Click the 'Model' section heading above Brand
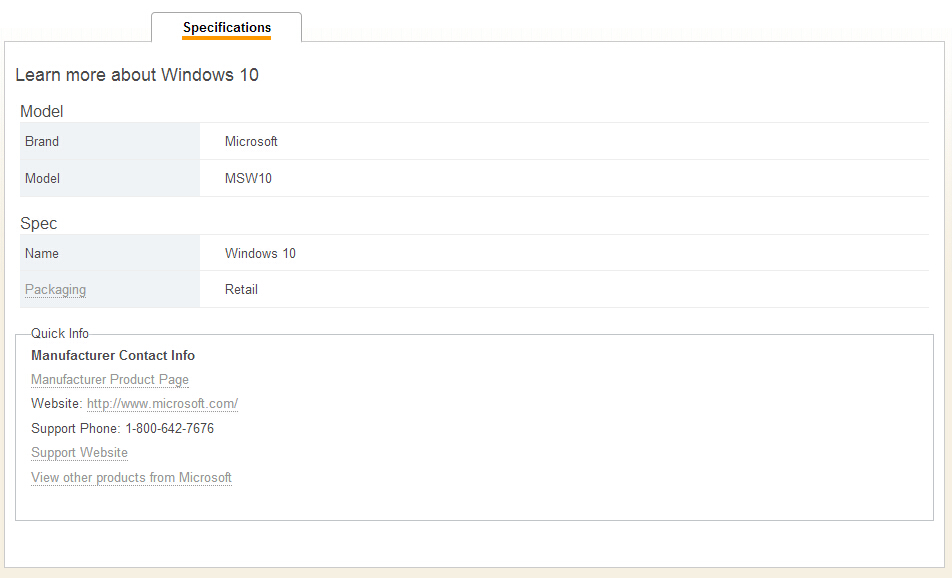 [41, 111]
